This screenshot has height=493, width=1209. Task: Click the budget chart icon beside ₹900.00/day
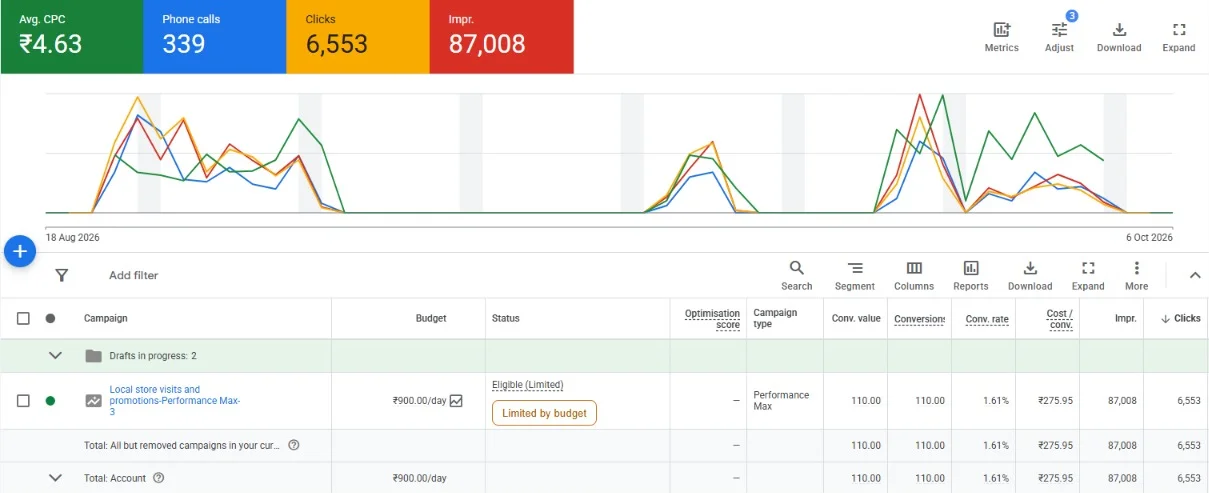[x=456, y=401]
